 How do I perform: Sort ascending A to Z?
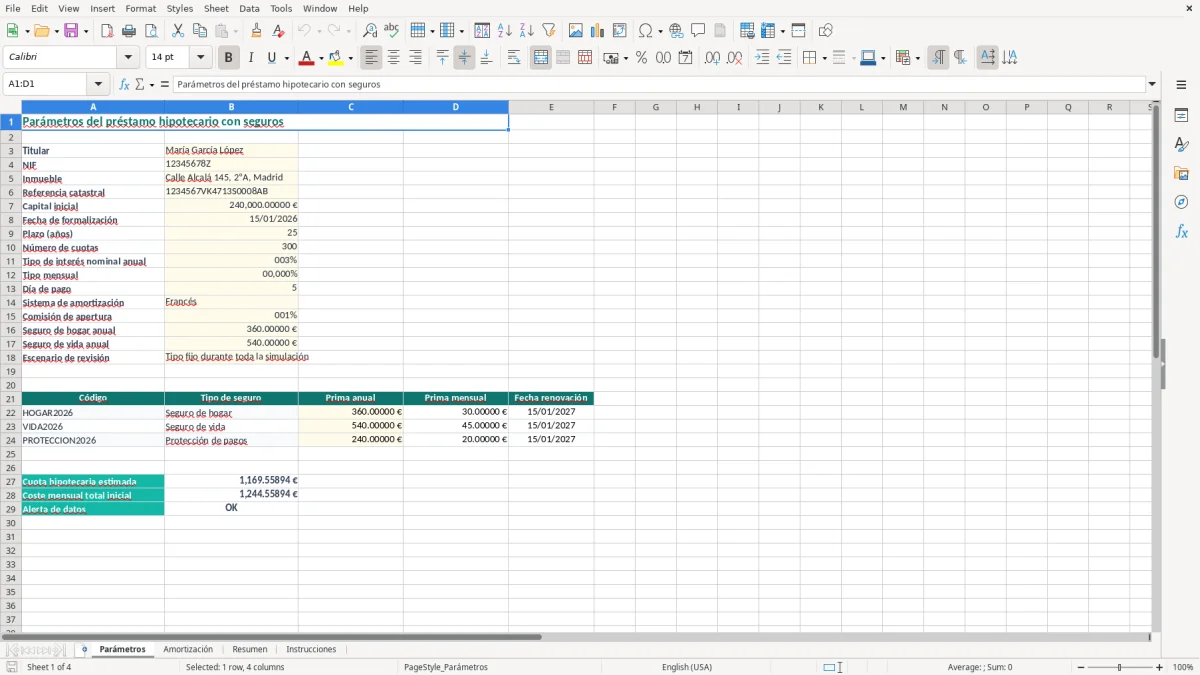505,31
